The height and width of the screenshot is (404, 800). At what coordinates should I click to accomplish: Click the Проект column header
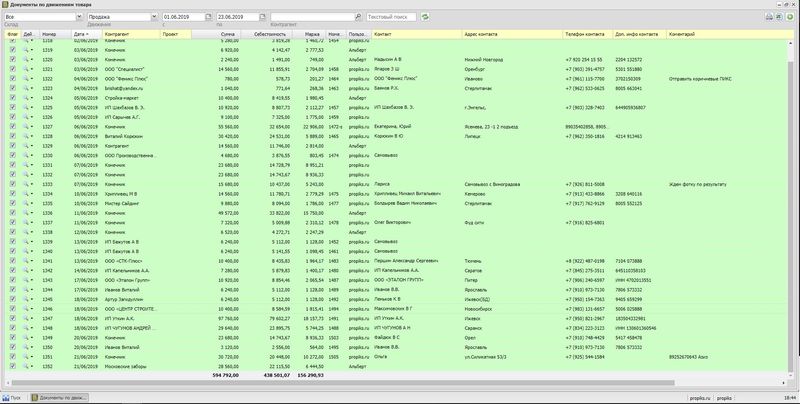[x=176, y=34]
